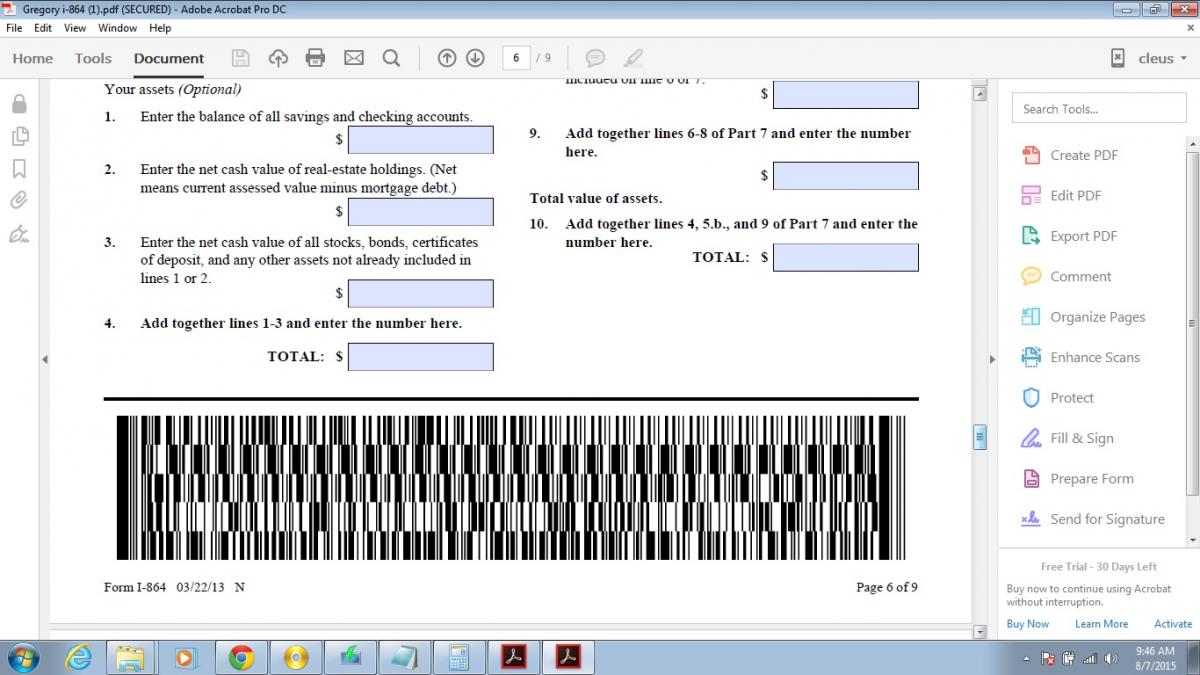The width and height of the screenshot is (1200, 675).
Task: Open the Help menu
Action: [160, 28]
